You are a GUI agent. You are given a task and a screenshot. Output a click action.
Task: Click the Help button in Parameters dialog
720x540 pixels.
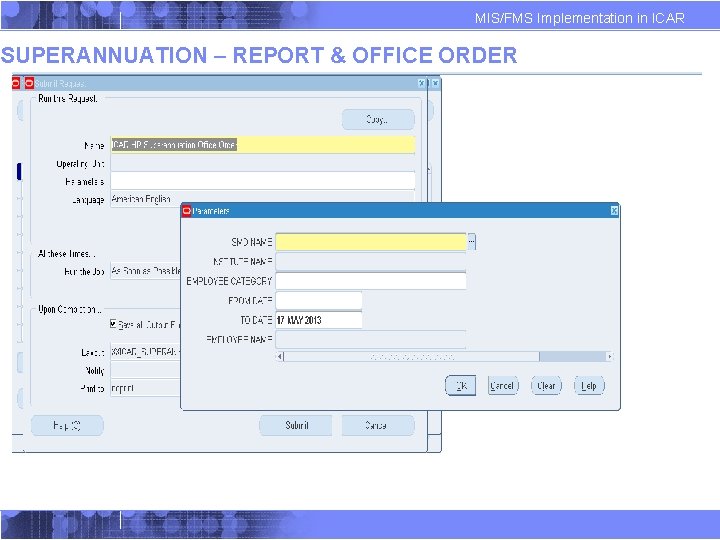[x=589, y=386]
